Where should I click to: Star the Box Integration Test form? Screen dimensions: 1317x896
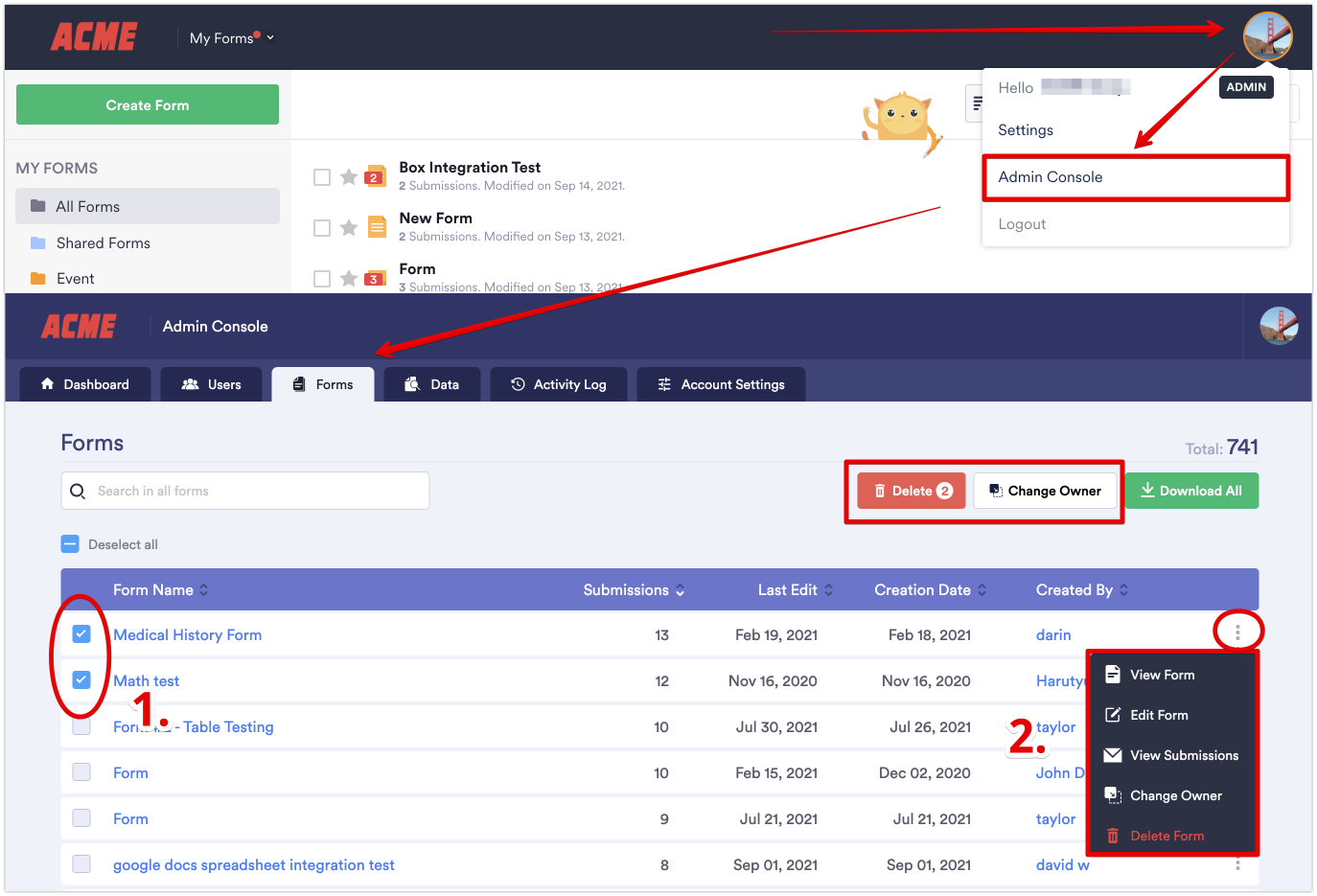coord(349,177)
